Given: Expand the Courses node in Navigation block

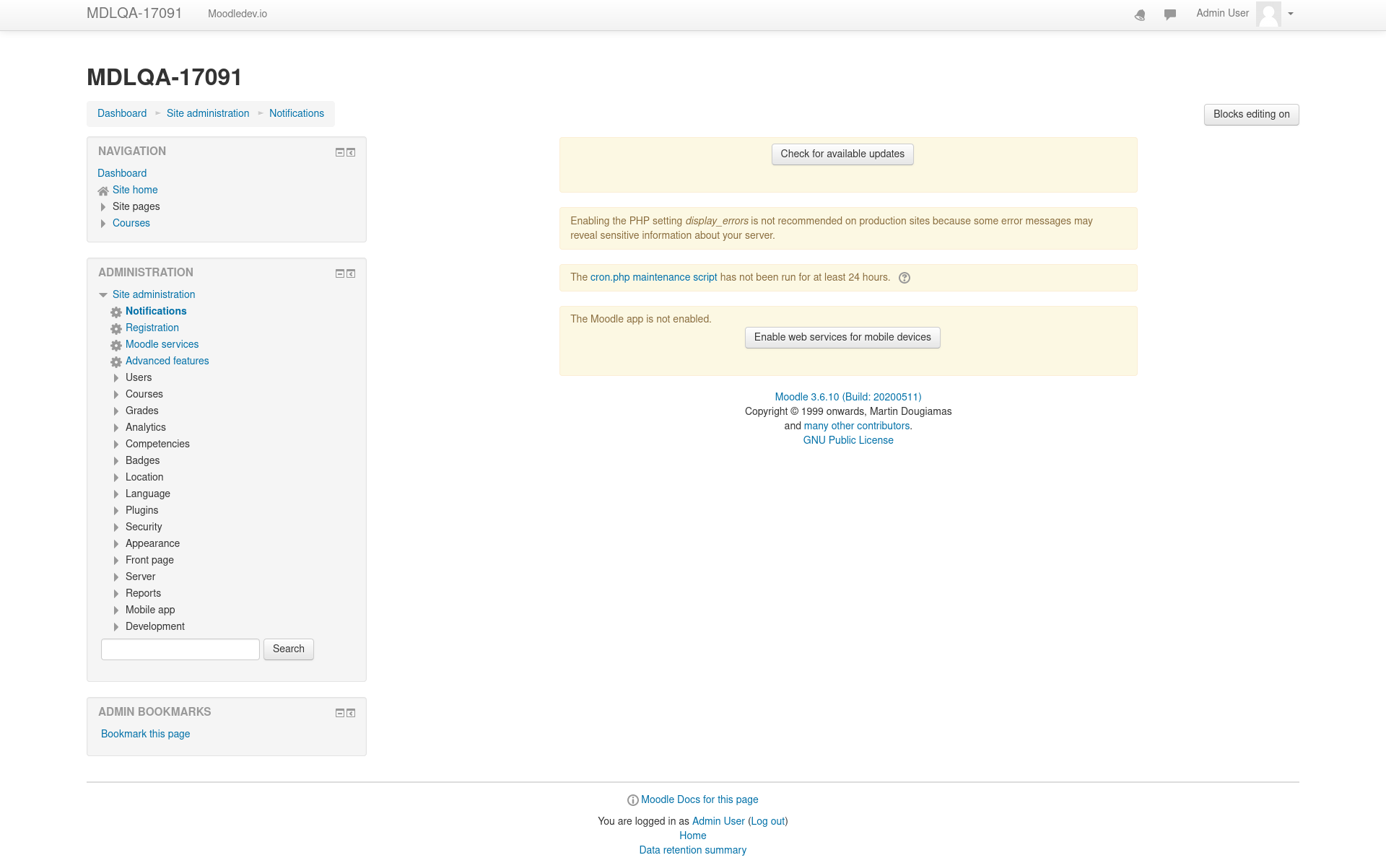Looking at the screenshot, I should (x=103, y=224).
